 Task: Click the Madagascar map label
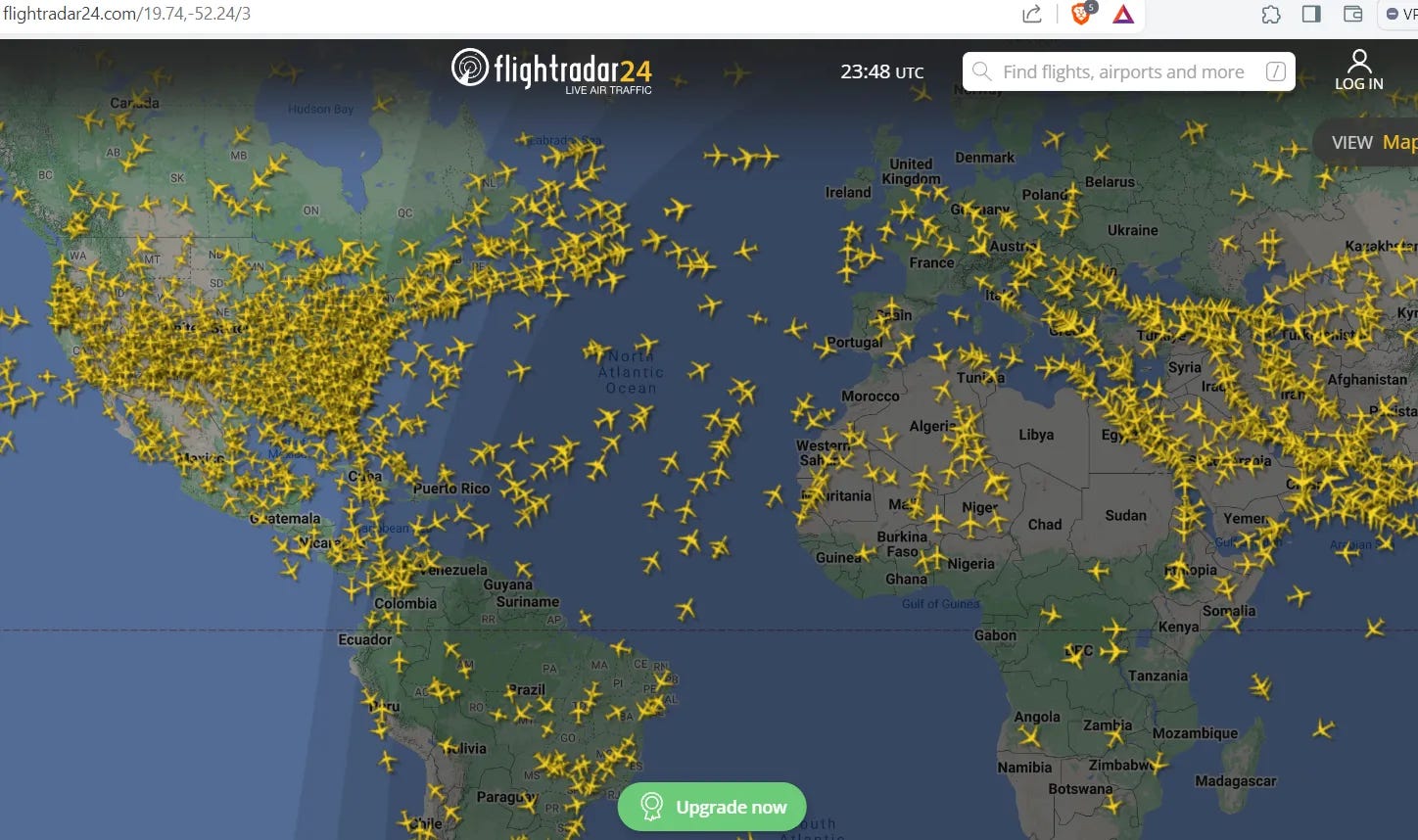point(1236,781)
